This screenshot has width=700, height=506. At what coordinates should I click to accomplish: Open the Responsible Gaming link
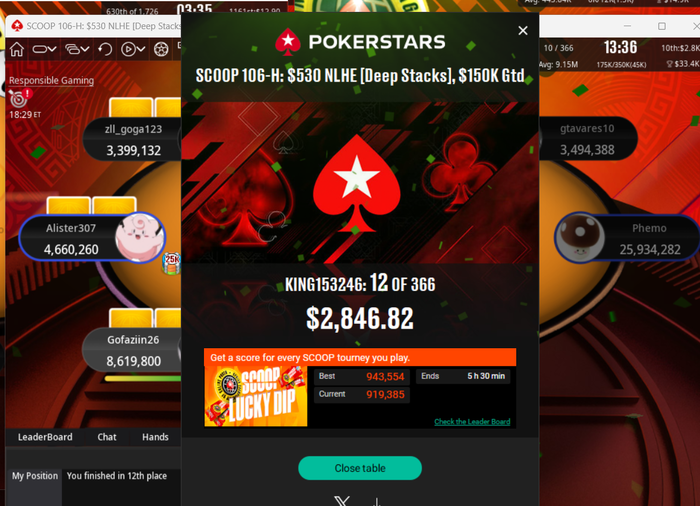coord(51,80)
